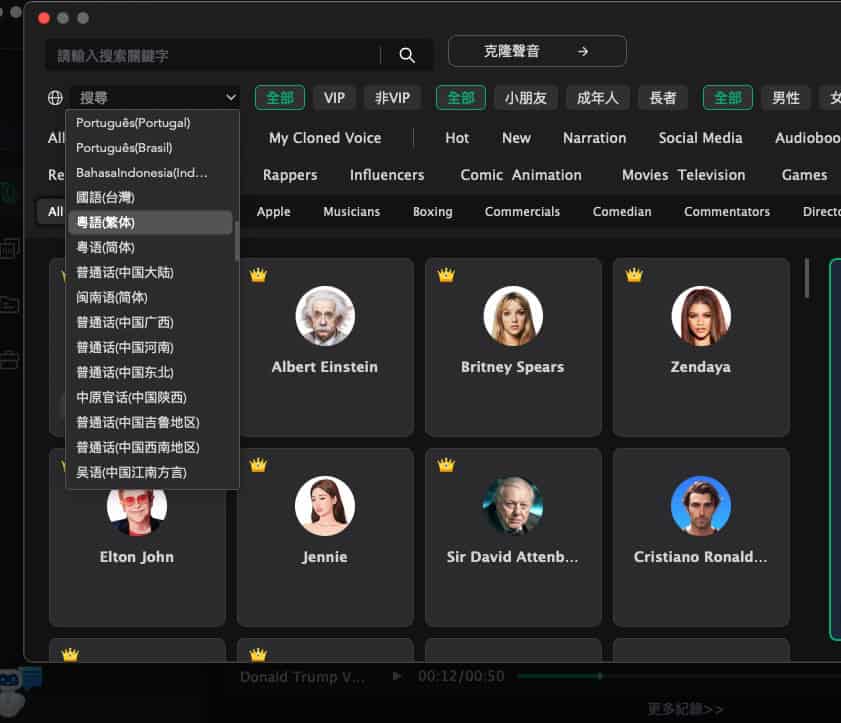This screenshot has width=841, height=723.
Task: Click the crown icon on Albert Einstein card
Action: [x=258, y=275]
